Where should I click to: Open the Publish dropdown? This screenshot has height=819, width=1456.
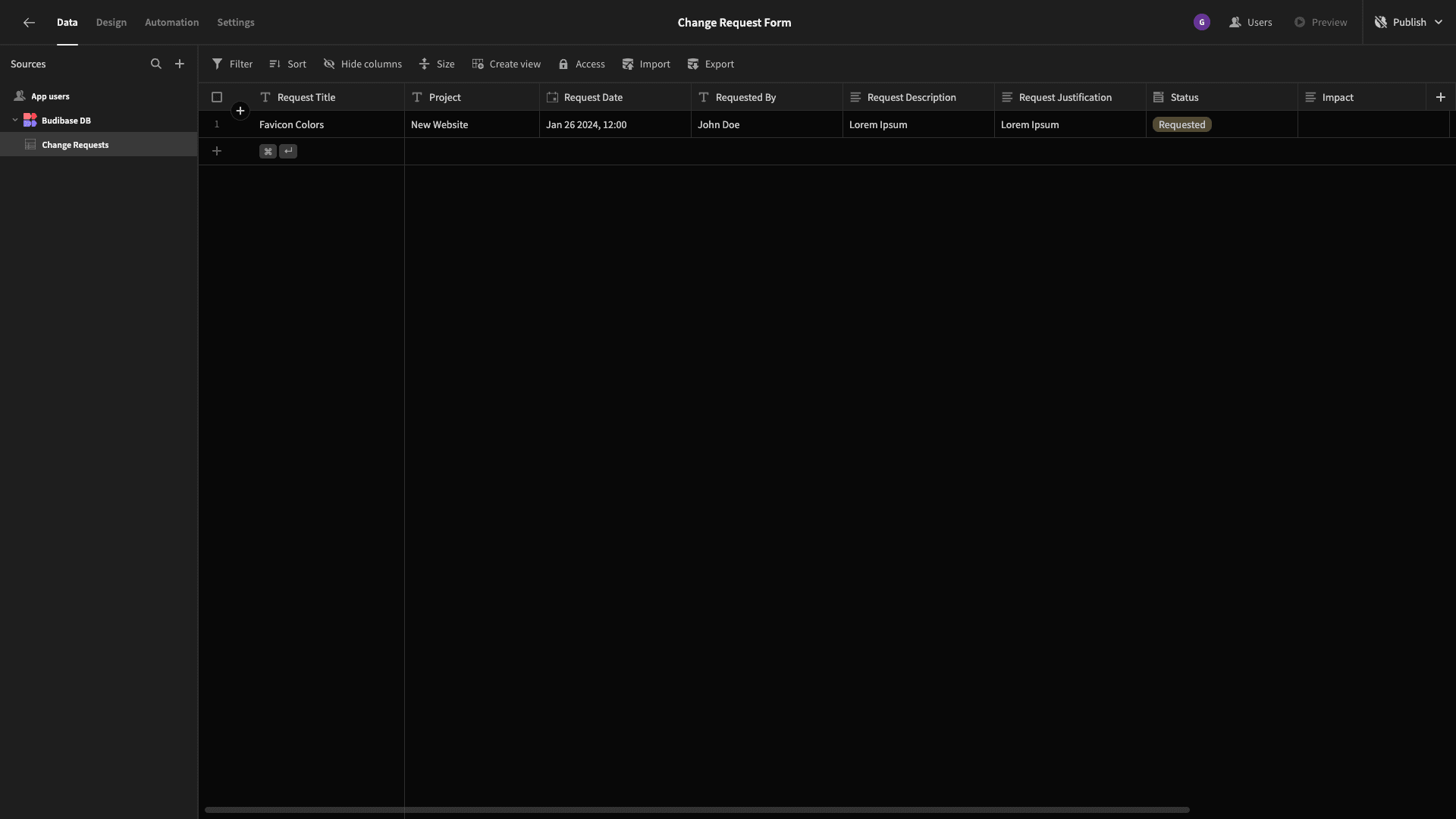click(x=1408, y=23)
